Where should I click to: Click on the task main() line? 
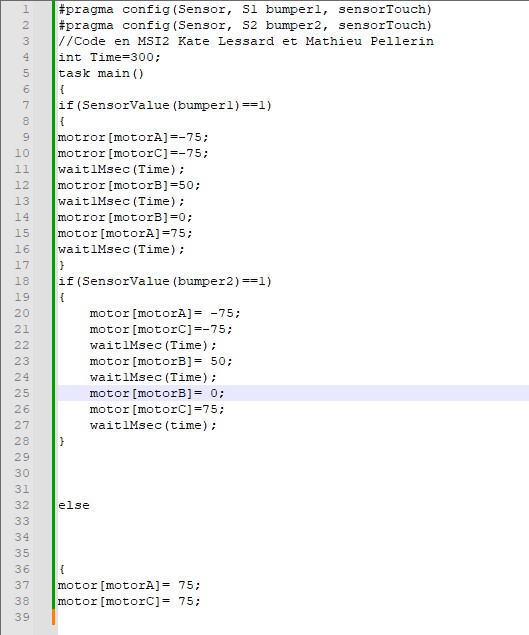click(101, 73)
